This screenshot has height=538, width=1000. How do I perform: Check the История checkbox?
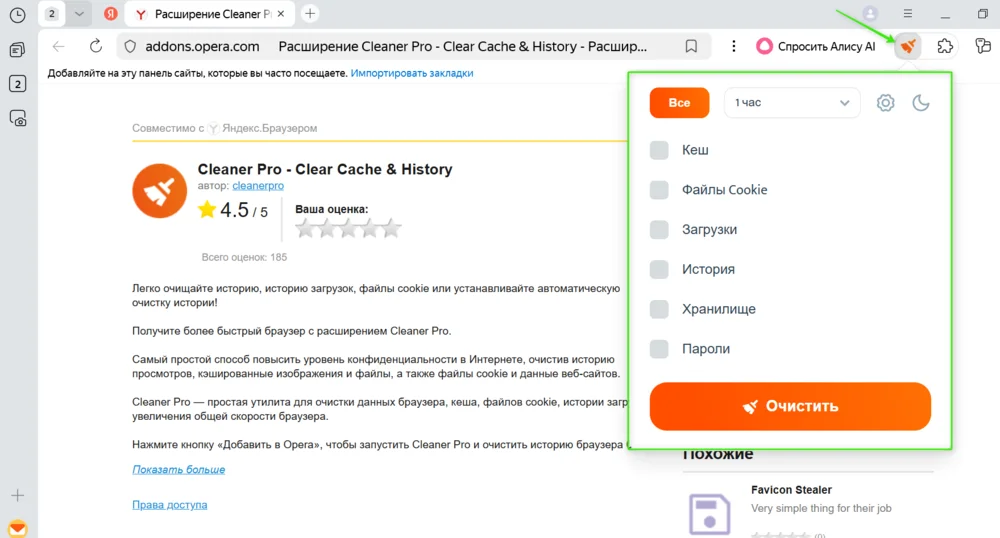[x=659, y=269]
